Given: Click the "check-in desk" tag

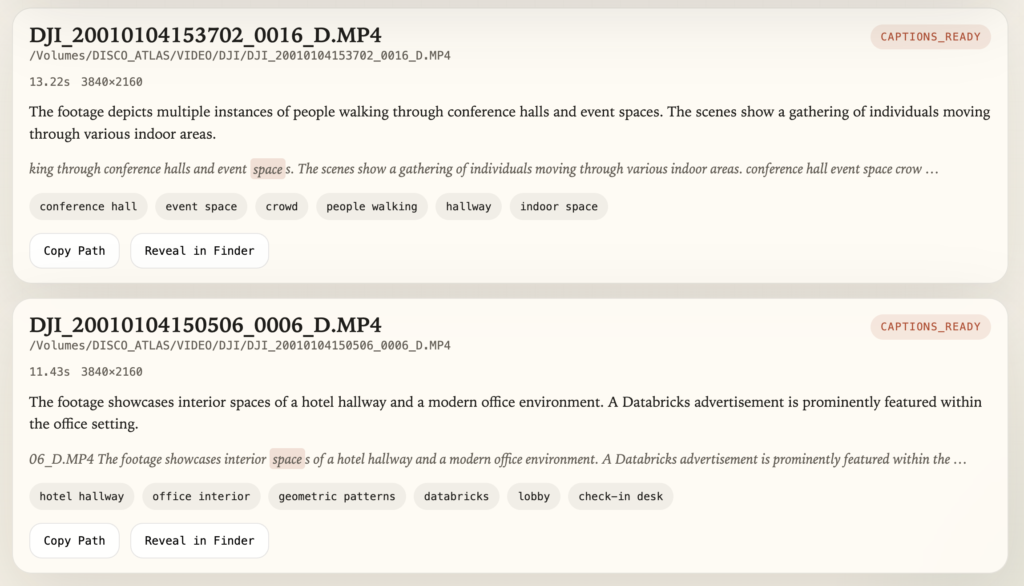Looking at the screenshot, I should 620,496.
